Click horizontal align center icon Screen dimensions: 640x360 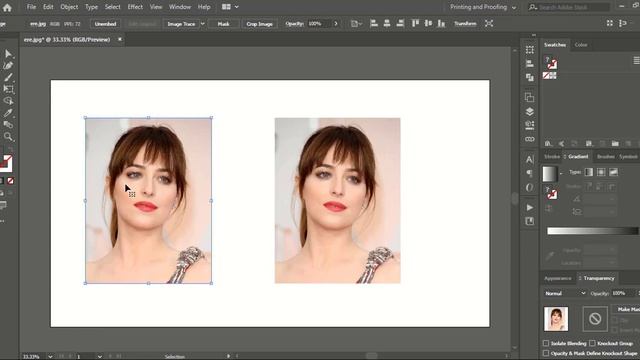pyautogui.click(x=387, y=23)
